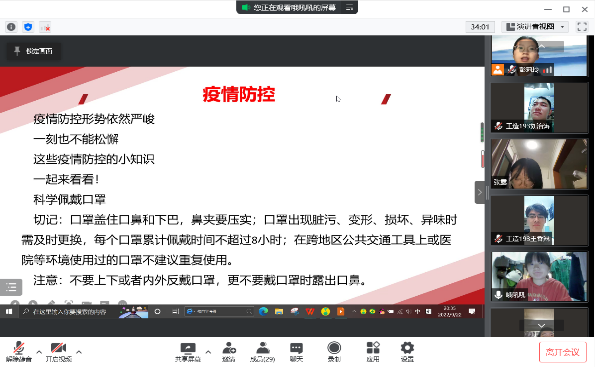Open the green-yellow browser icon on taskbar
The image size is (595, 367).
[x=325, y=312]
